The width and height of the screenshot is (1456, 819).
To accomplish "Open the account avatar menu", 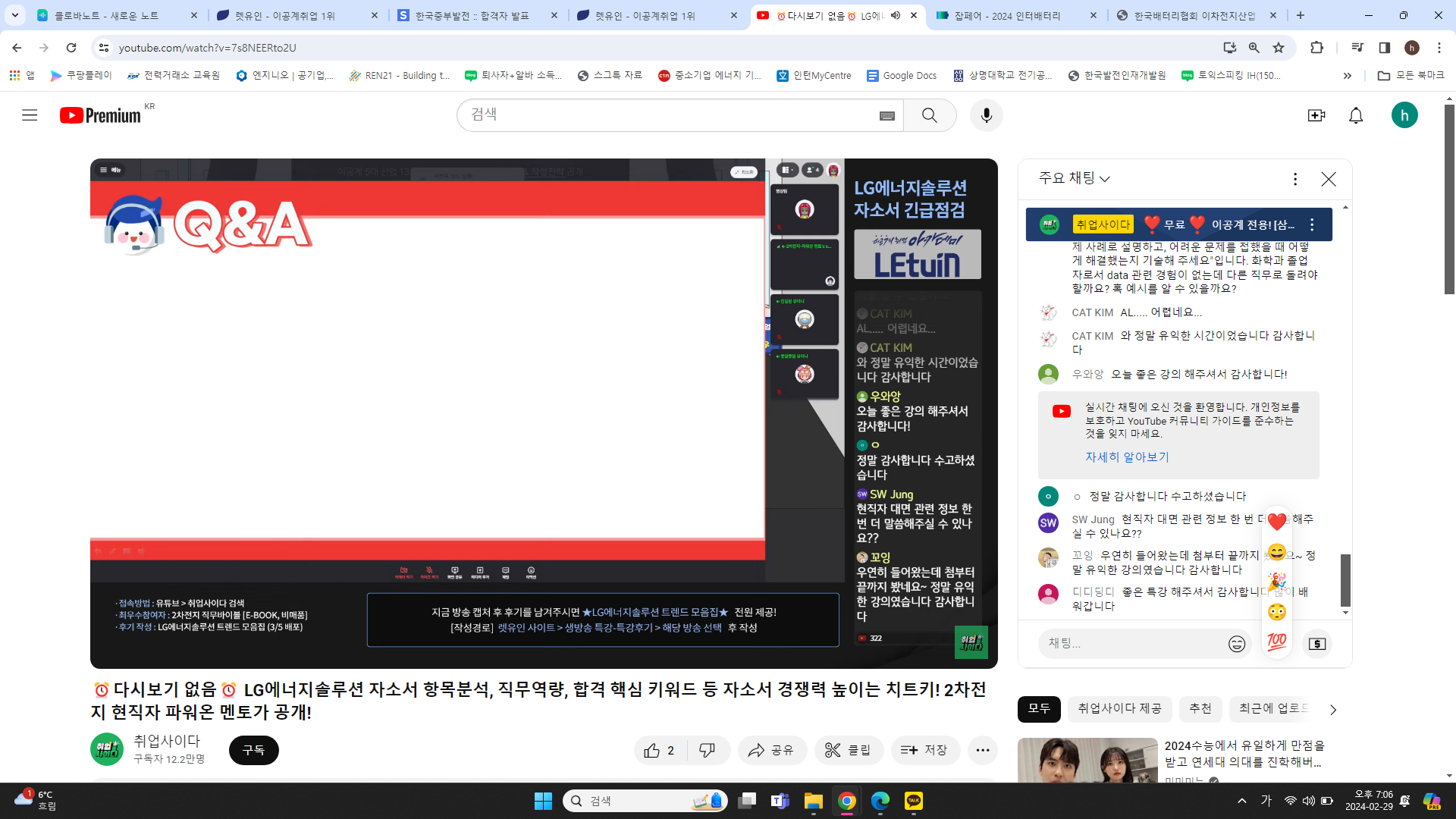I will click(1404, 115).
